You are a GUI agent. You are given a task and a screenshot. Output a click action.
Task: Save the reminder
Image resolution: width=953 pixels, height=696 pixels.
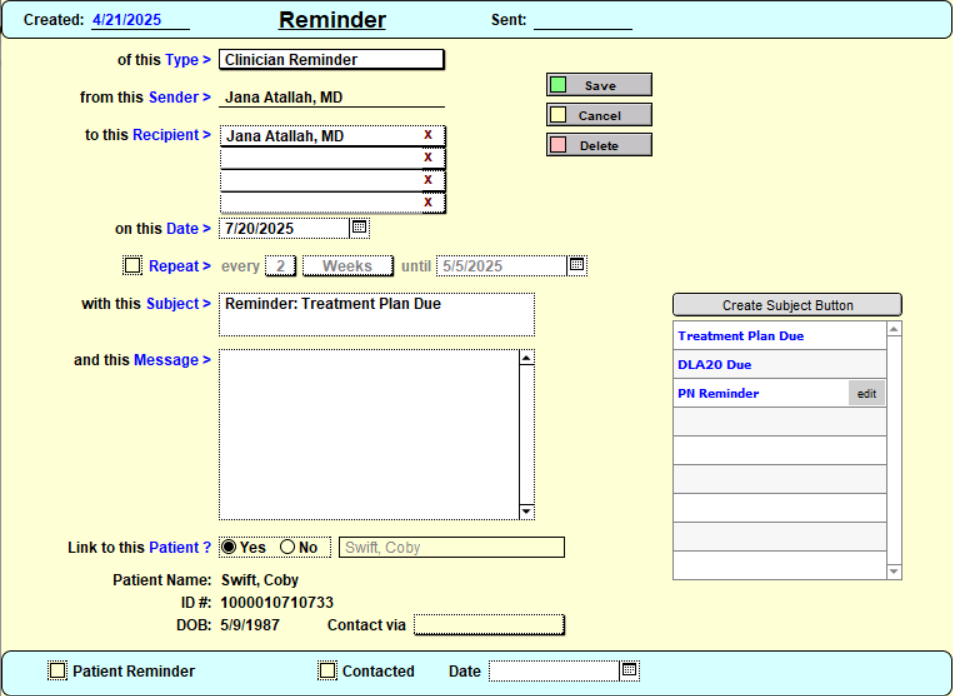click(599, 86)
